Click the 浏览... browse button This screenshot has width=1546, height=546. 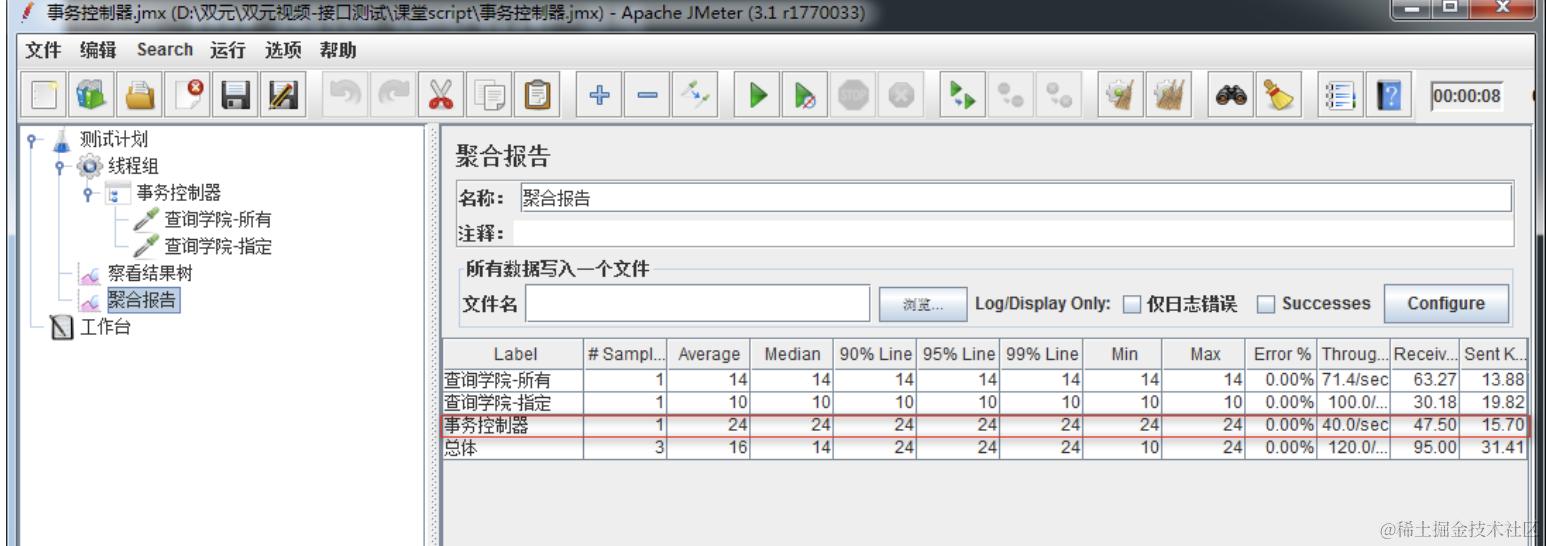(923, 304)
